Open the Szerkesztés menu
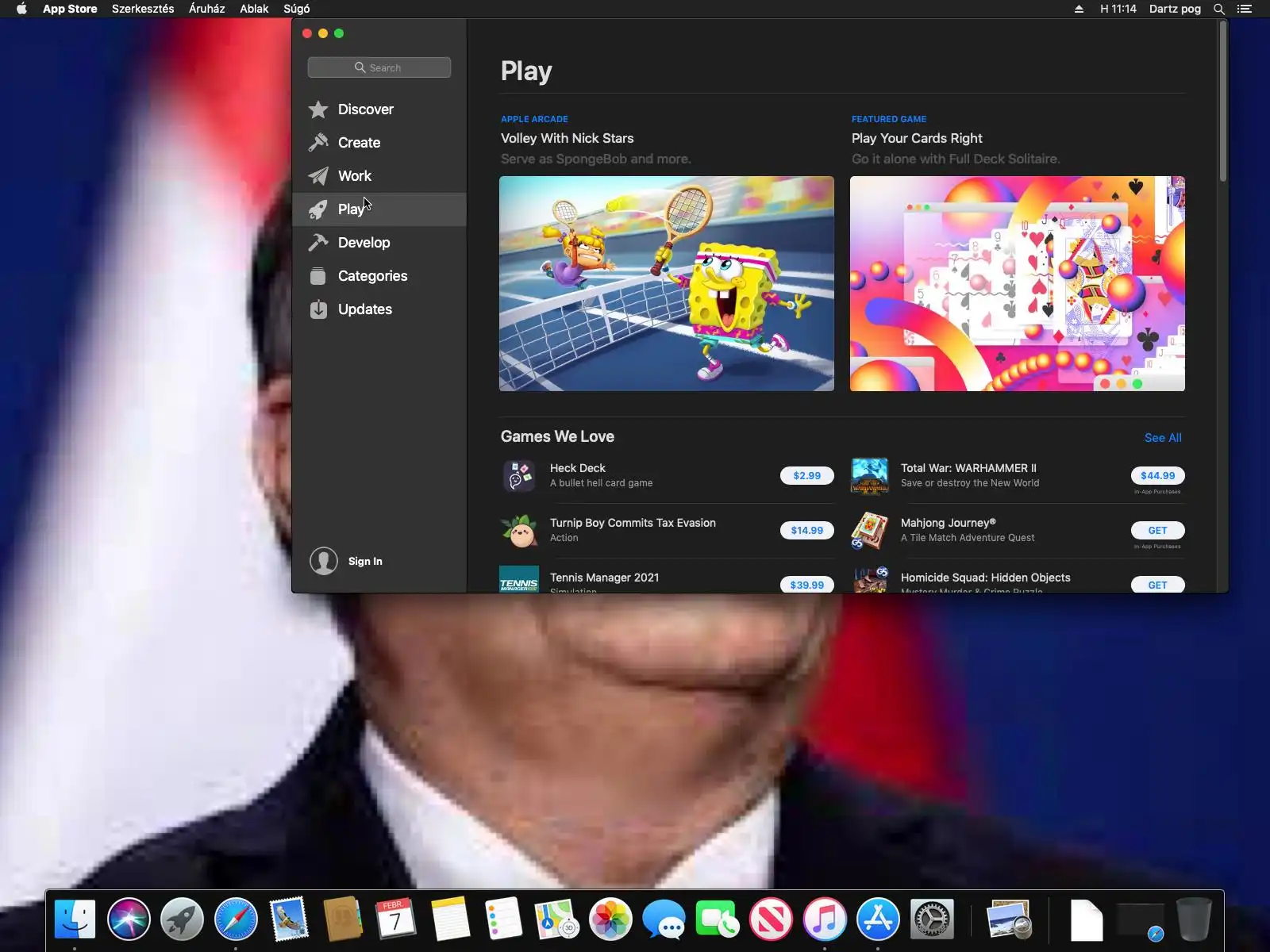The height and width of the screenshot is (952, 1270). (x=143, y=9)
